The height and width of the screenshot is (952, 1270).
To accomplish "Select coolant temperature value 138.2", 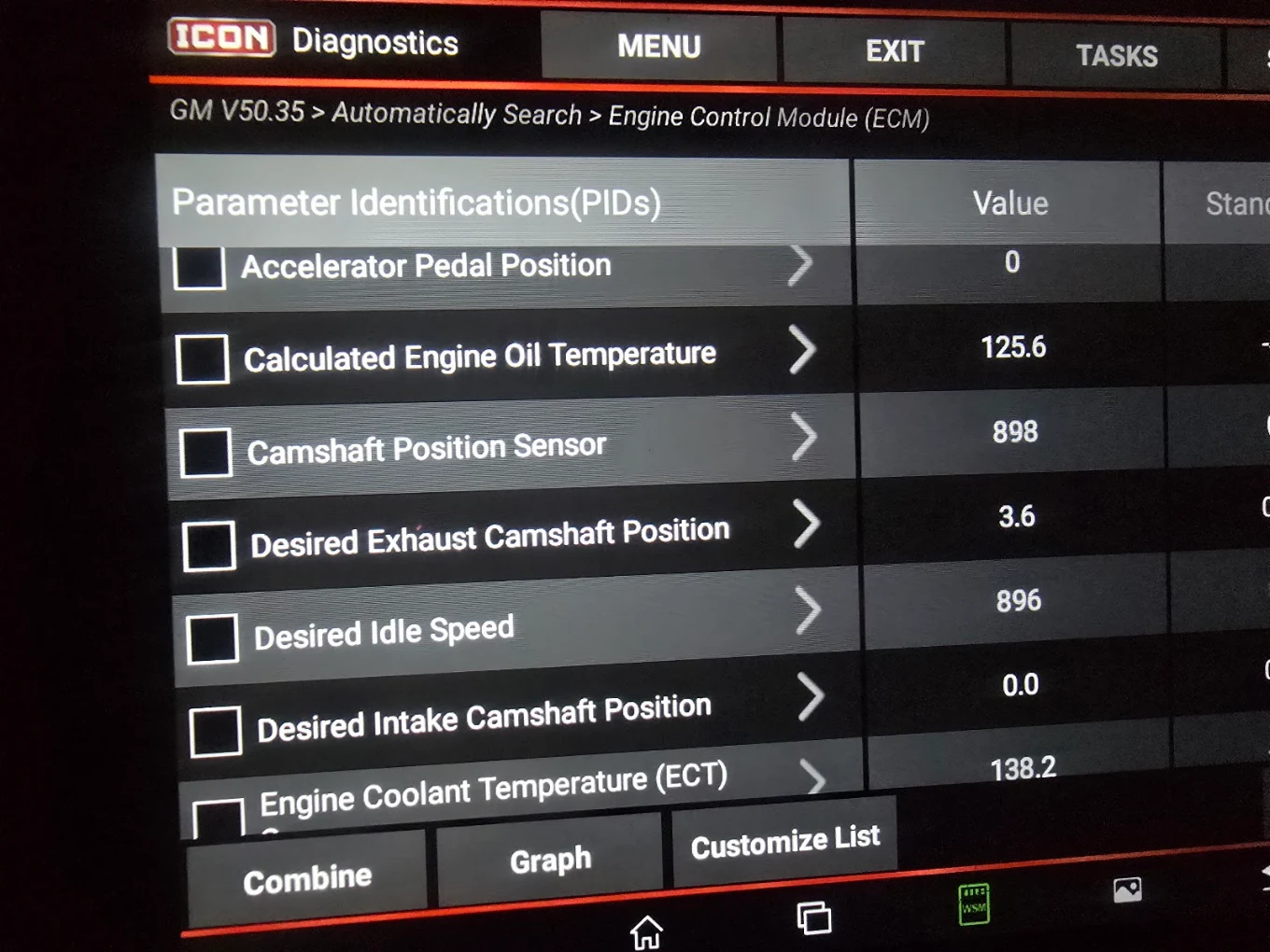I will click(x=1023, y=768).
